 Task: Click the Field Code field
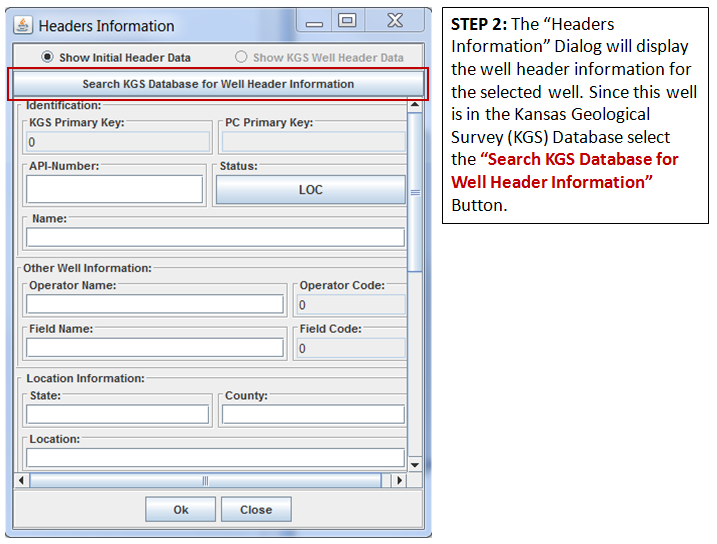[351, 348]
